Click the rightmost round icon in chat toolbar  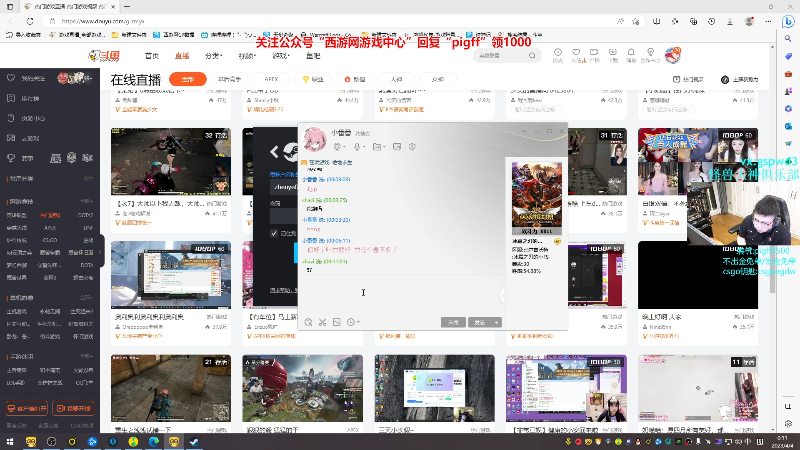pos(412,147)
